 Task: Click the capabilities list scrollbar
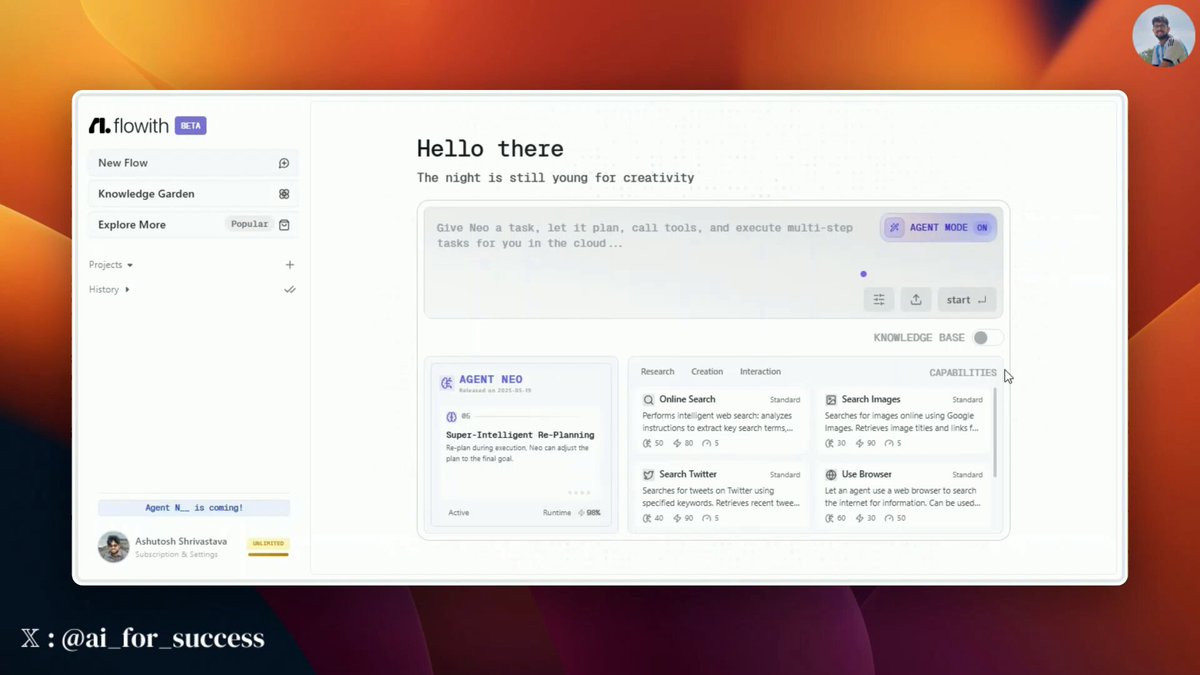995,432
